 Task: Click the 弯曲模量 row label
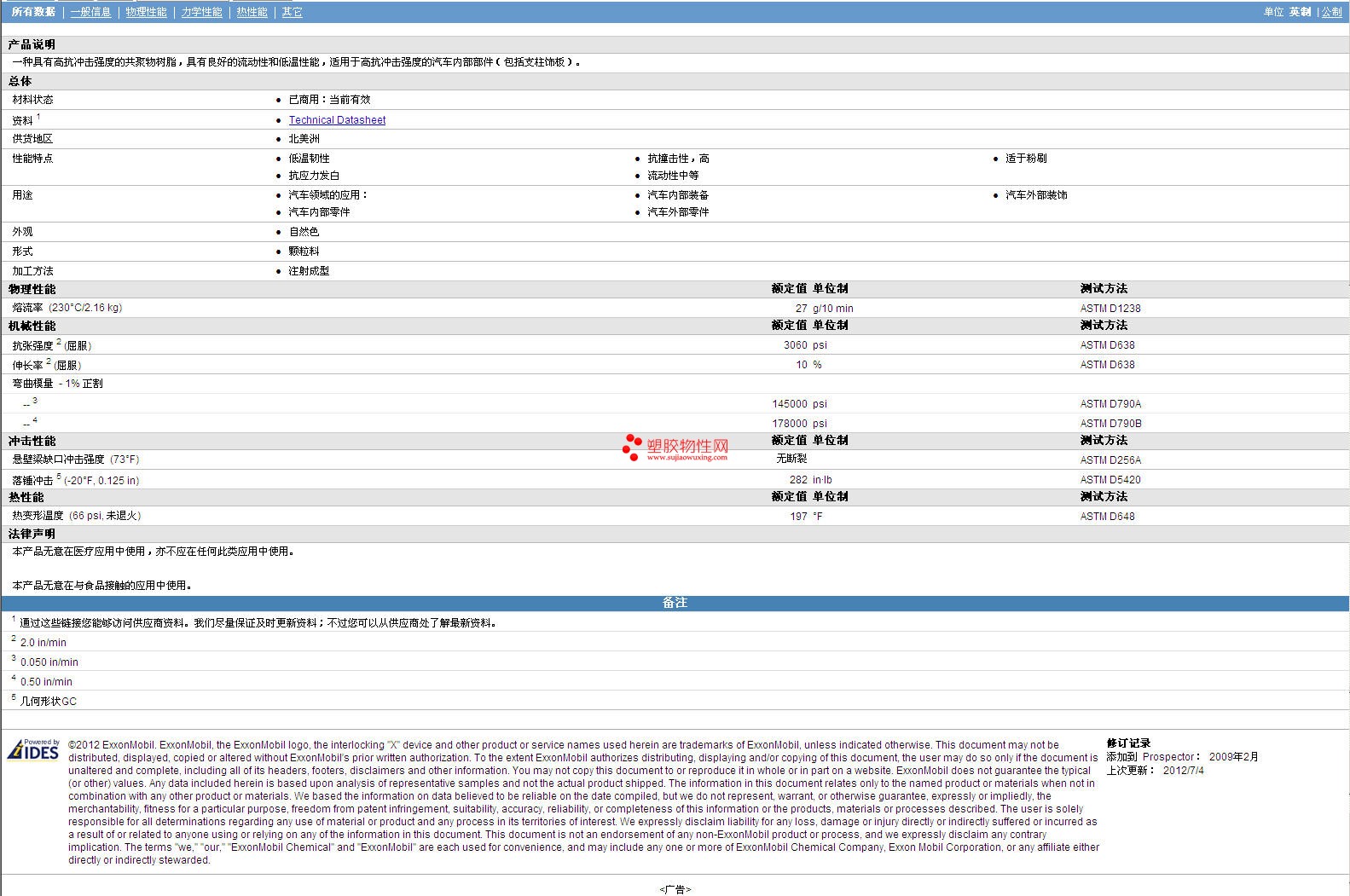pos(57,384)
